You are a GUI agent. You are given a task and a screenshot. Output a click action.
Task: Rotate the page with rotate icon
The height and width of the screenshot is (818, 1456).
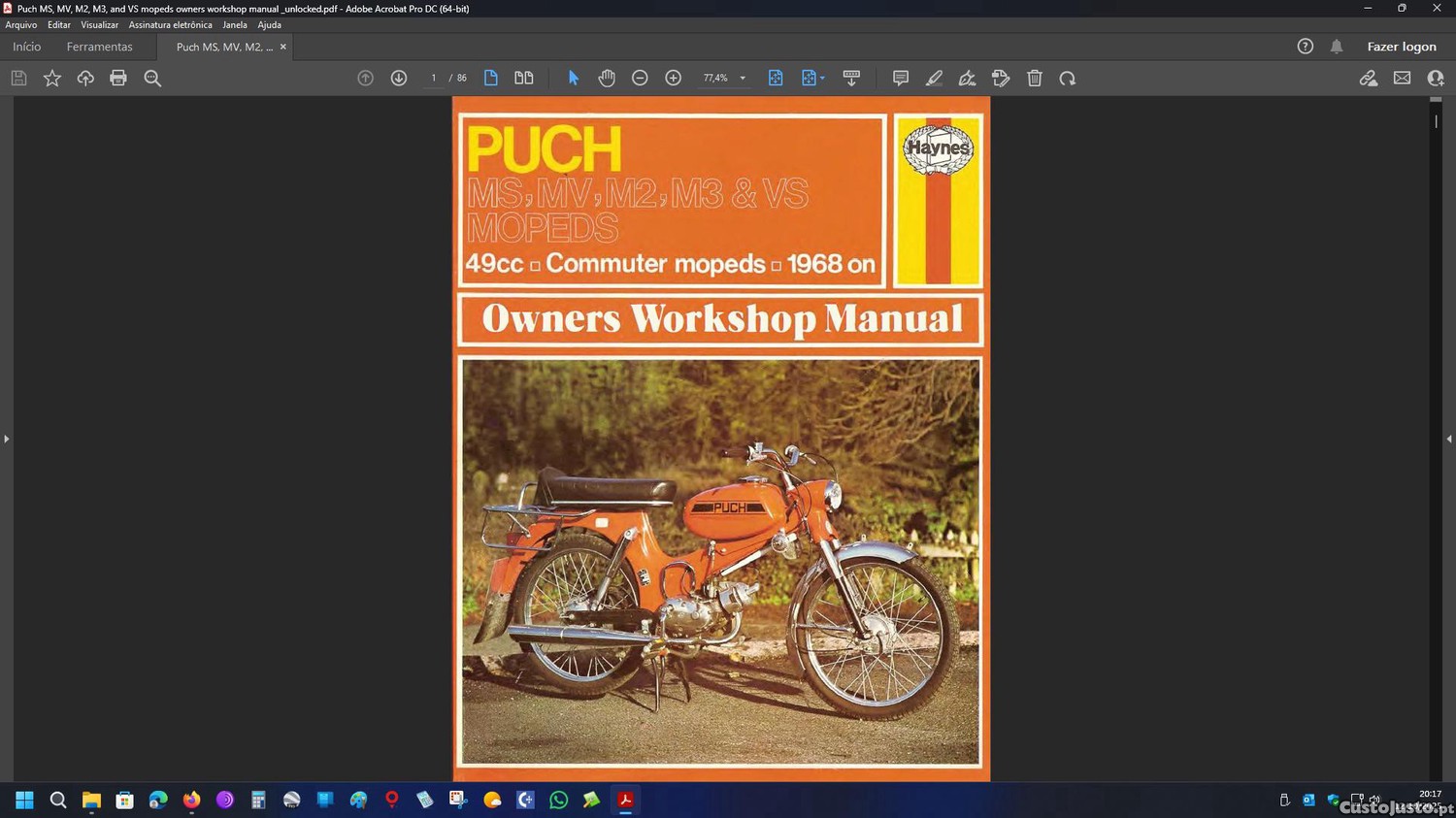click(1068, 79)
